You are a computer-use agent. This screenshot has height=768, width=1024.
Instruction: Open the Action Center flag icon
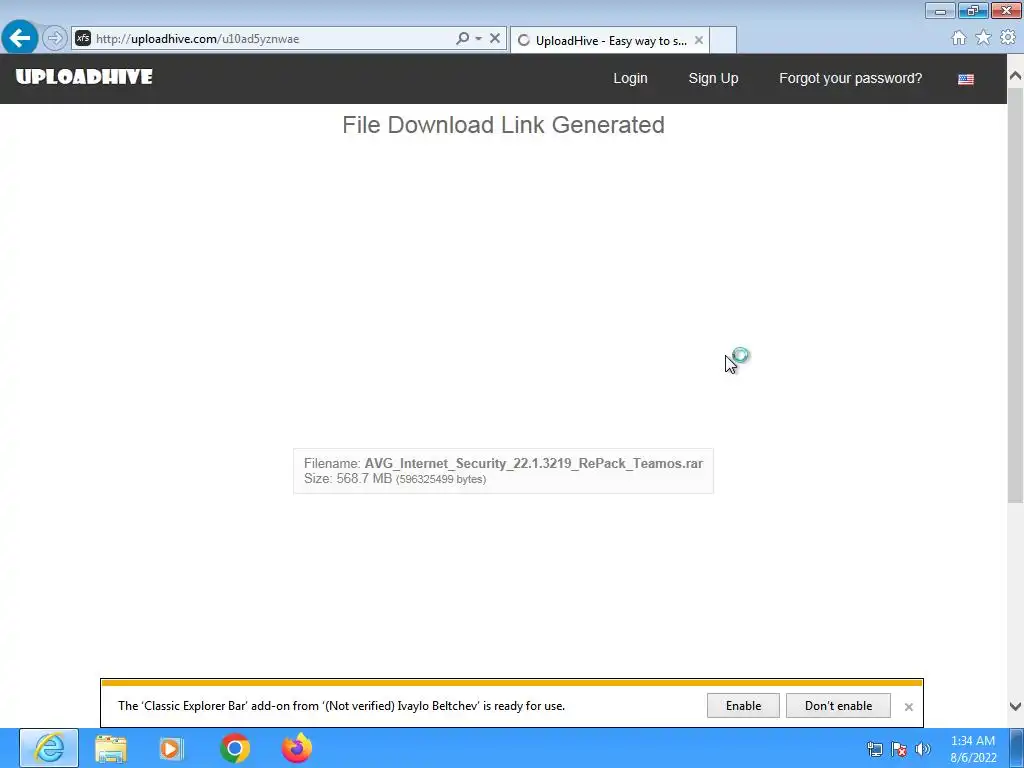coord(899,749)
